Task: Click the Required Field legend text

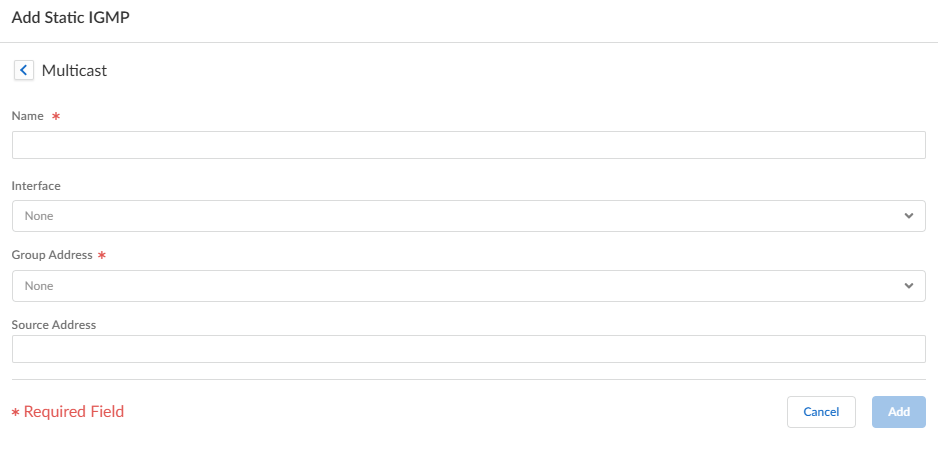Action: (x=74, y=412)
